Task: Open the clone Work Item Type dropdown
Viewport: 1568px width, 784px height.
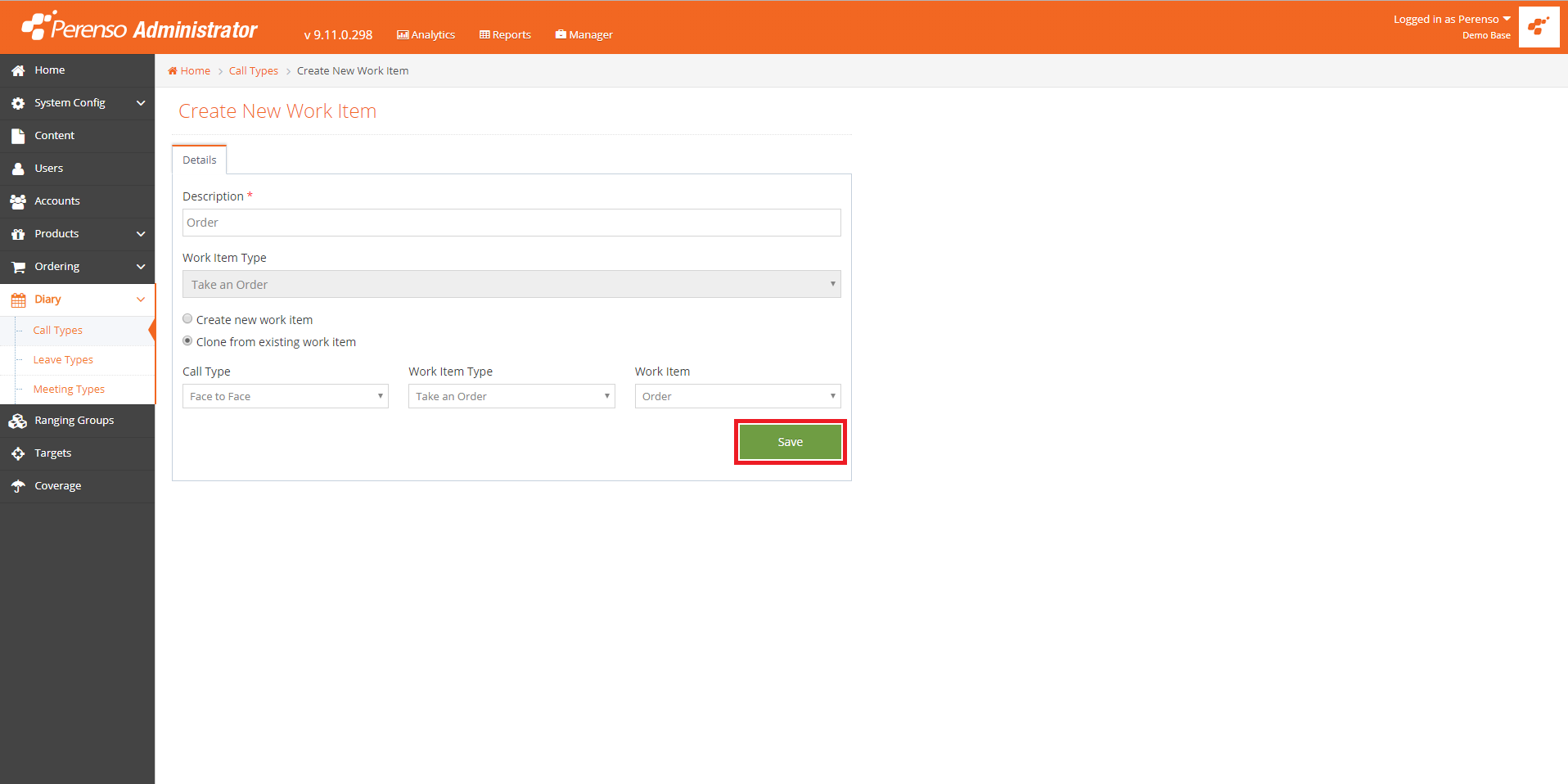Action: (x=511, y=396)
